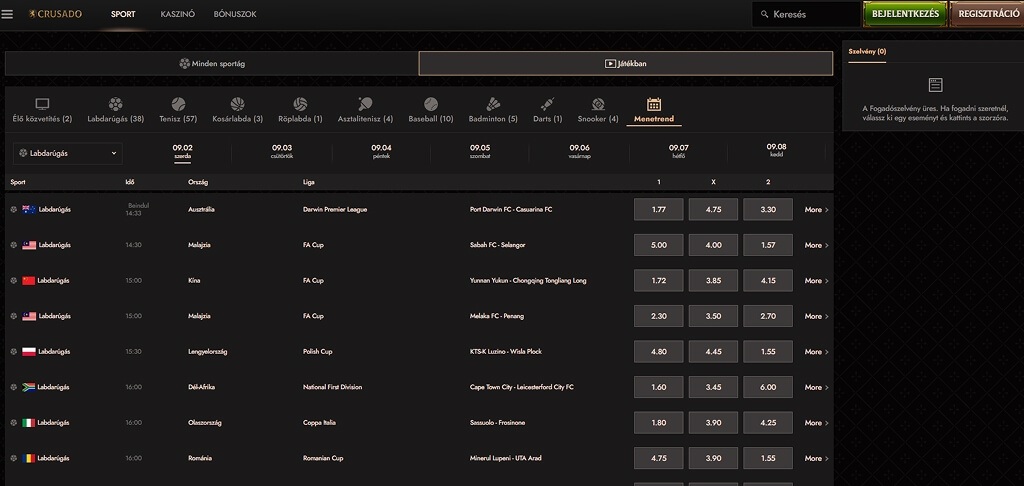The width and height of the screenshot is (1024, 486).
Task: Bet 4.75 on Minerul Lupeni
Action: point(659,459)
